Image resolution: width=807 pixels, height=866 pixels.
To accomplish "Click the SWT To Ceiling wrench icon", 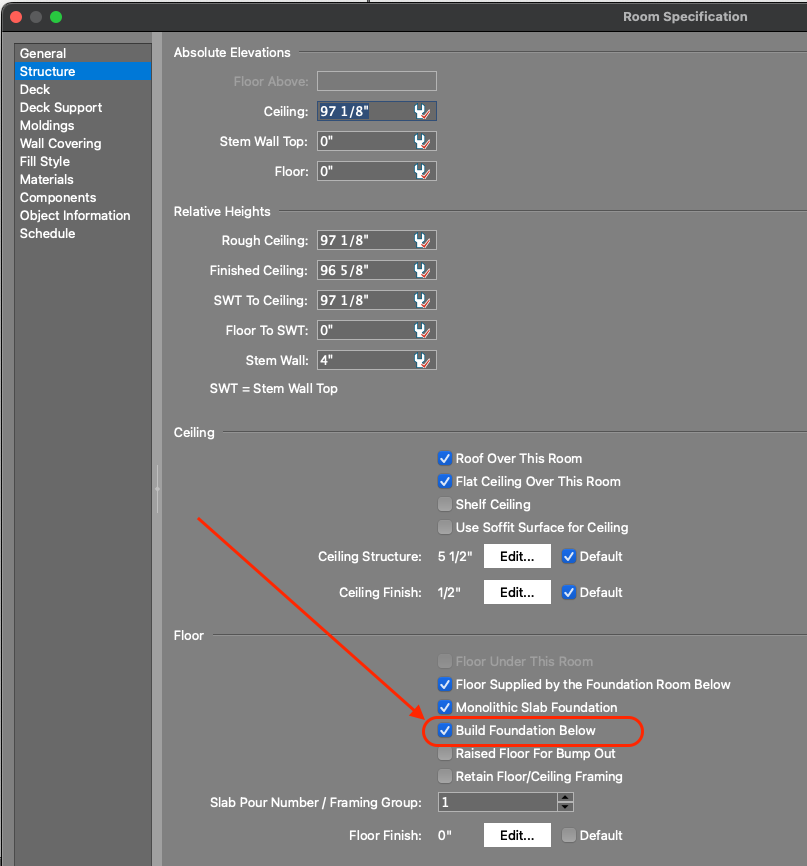I will point(422,301).
